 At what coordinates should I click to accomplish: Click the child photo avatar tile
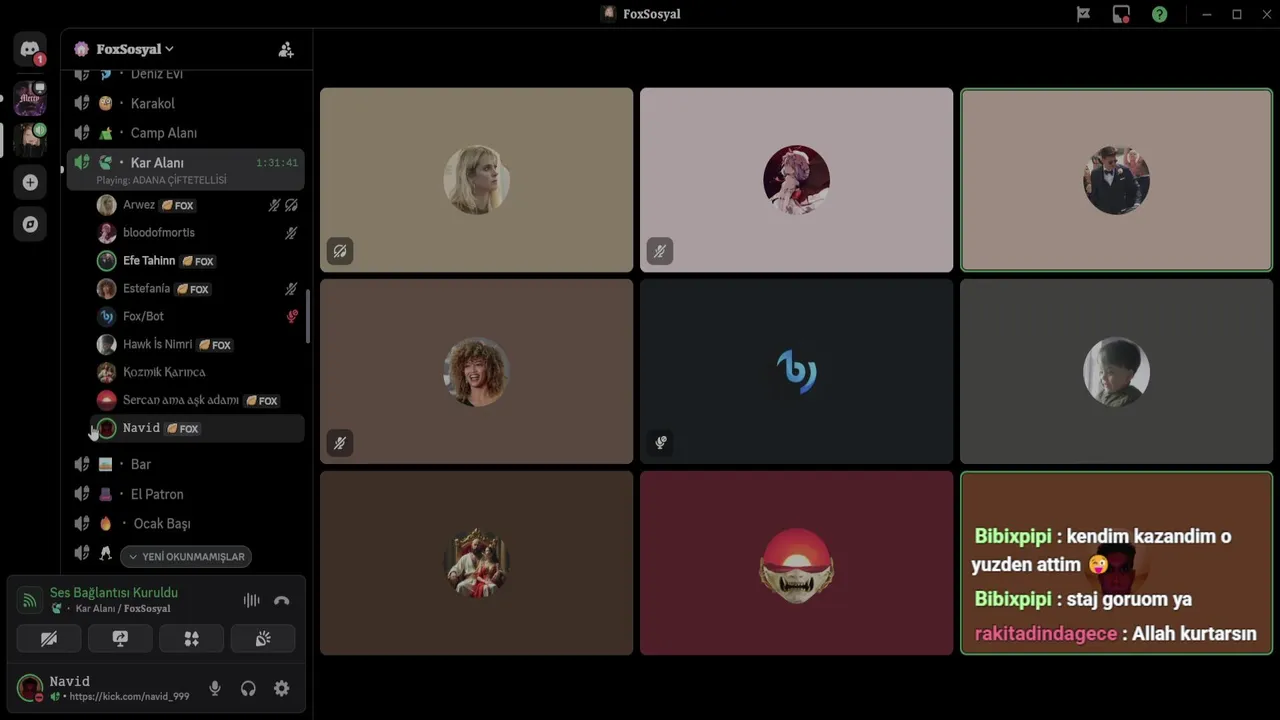click(x=1117, y=371)
